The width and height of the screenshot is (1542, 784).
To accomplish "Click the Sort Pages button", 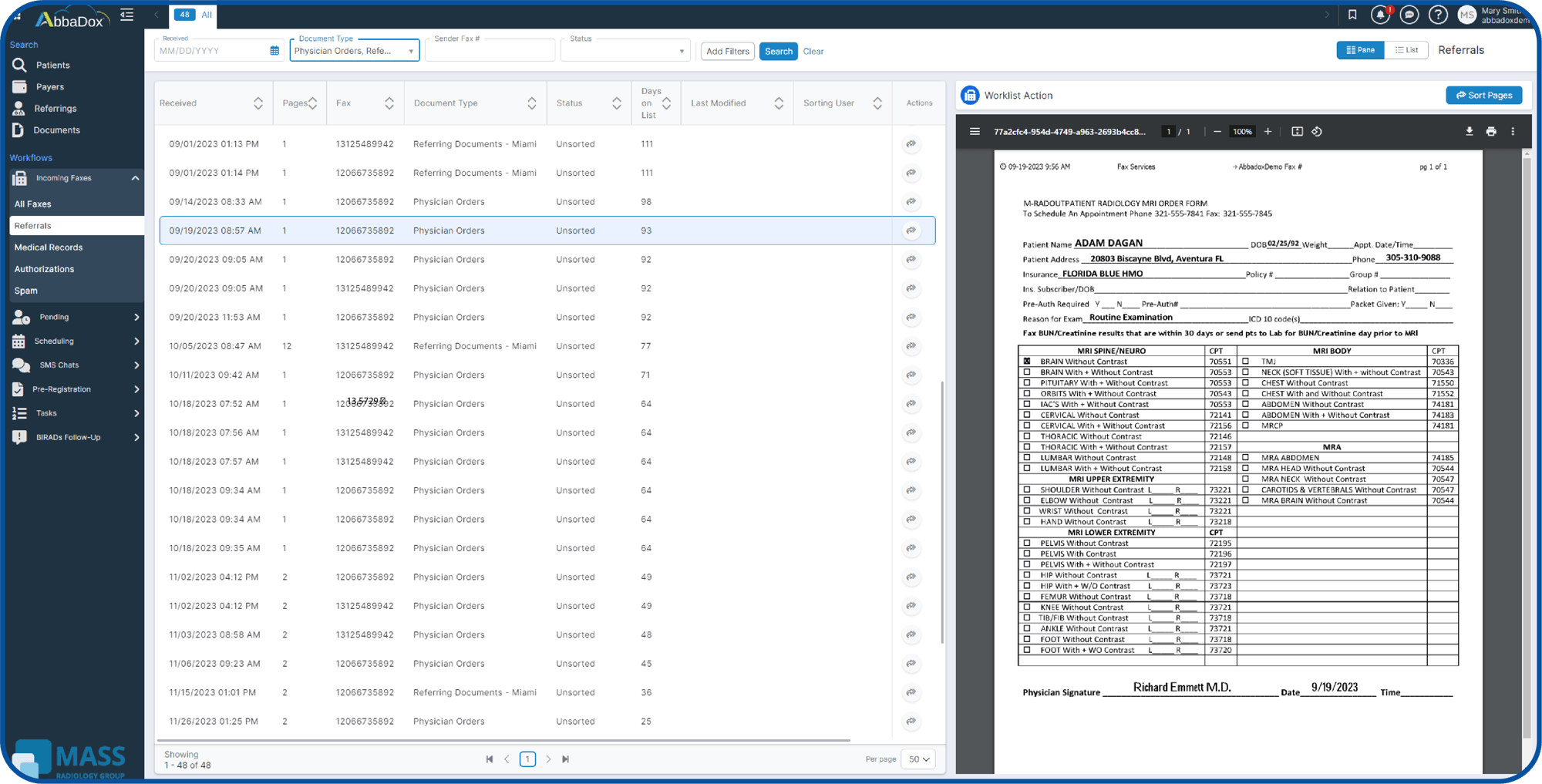I will coord(1483,96).
